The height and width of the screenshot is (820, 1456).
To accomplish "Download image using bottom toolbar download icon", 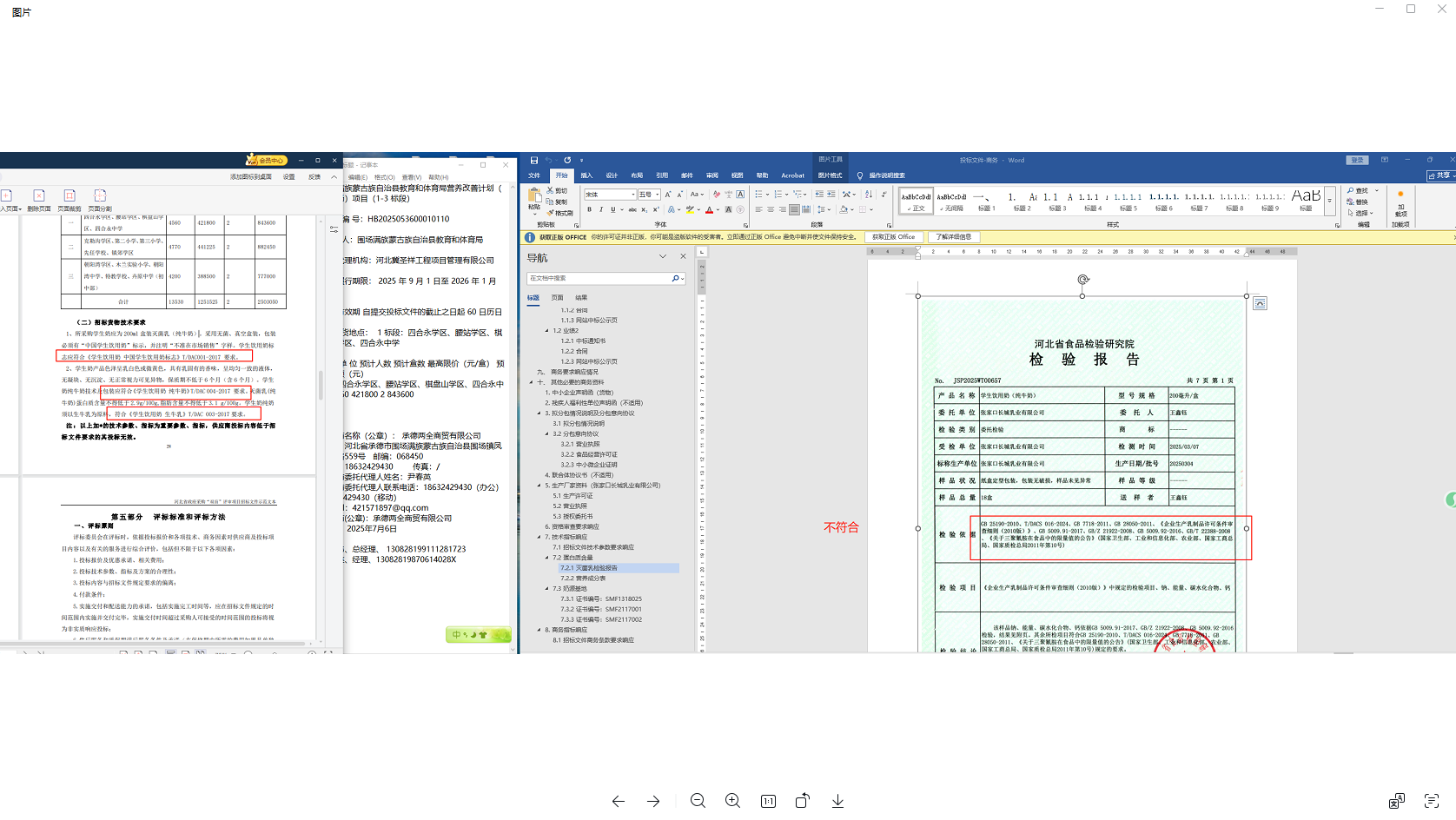I will tap(837, 801).
